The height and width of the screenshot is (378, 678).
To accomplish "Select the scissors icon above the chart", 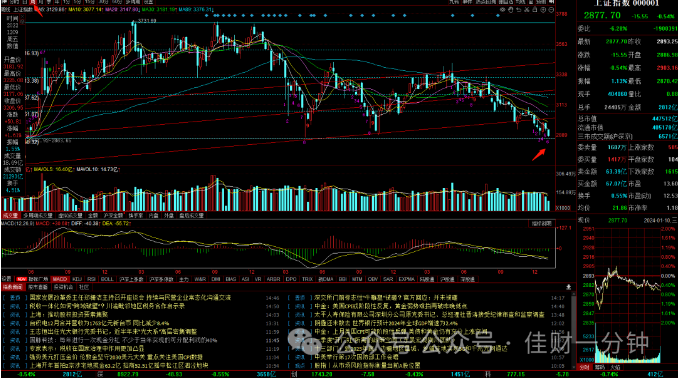I will pos(527,10).
